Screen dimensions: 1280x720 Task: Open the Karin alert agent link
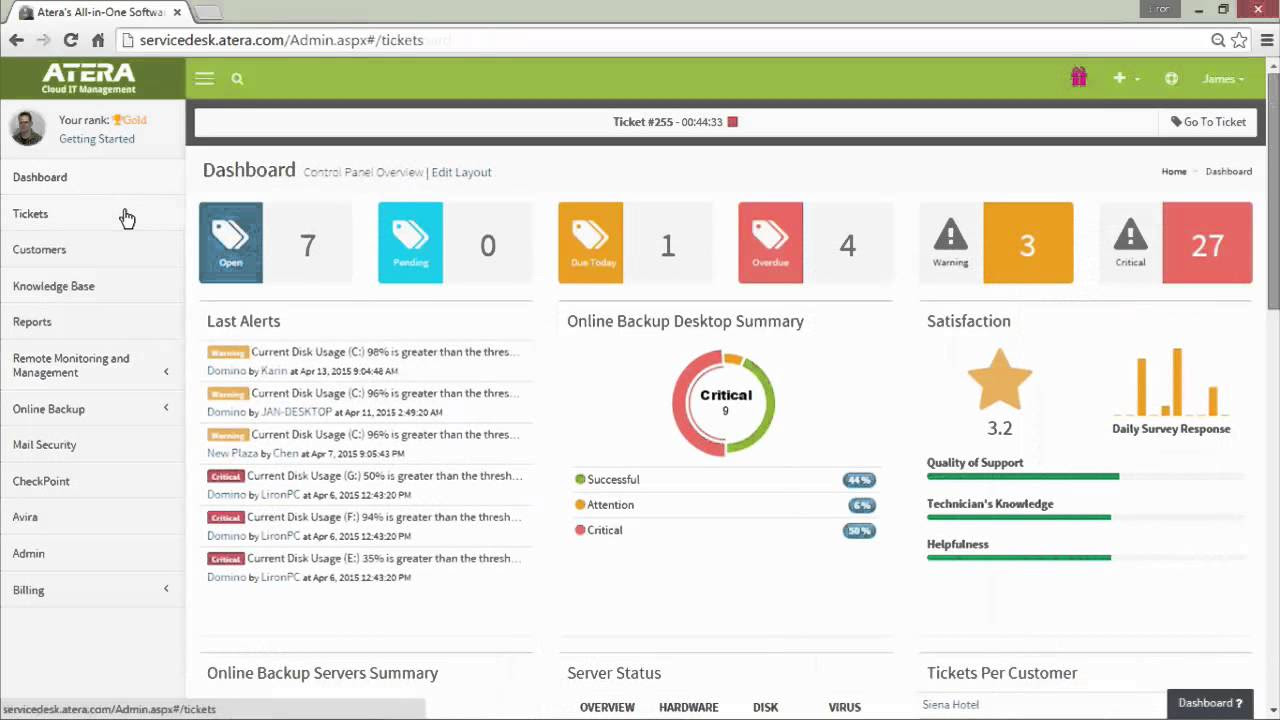(x=274, y=371)
